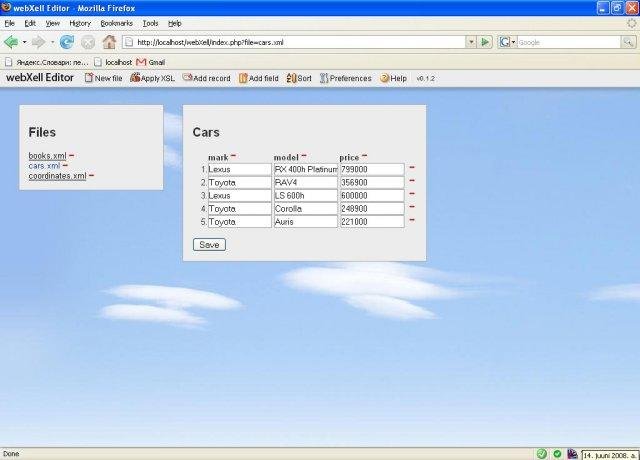Expand the address bar URL dropdown
This screenshot has height=460, width=640.
471,42
